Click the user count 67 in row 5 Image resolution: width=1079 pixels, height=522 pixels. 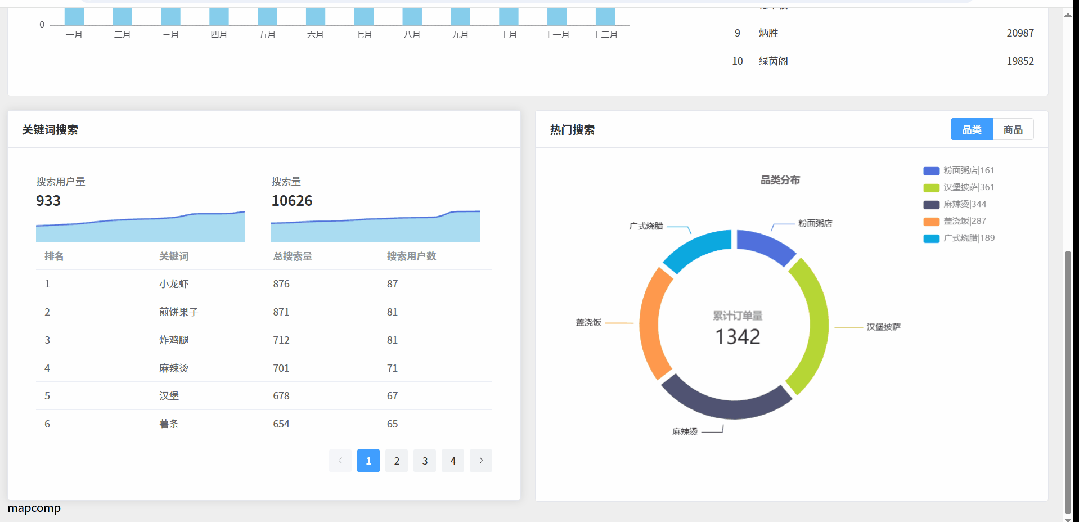click(x=392, y=396)
